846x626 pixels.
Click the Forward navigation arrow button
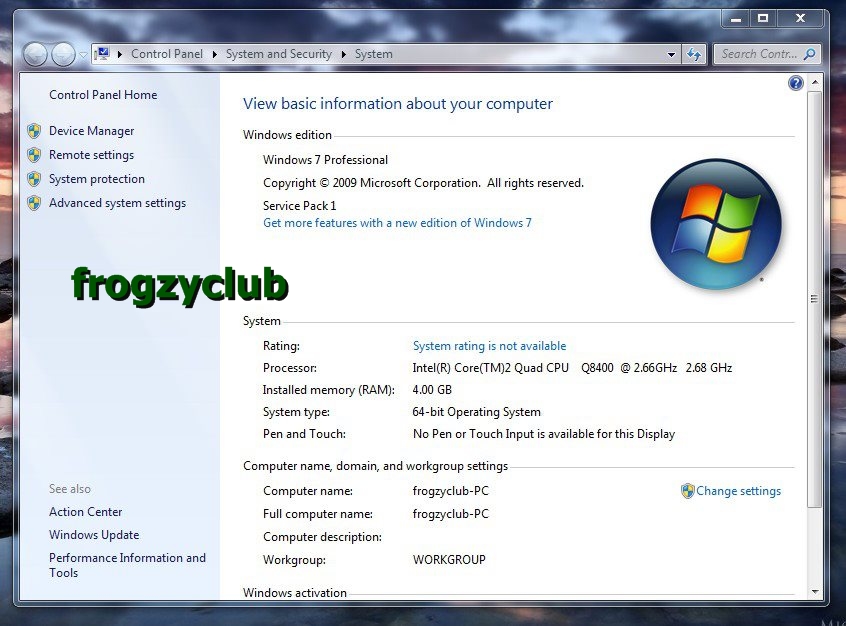[x=64, y=55]
